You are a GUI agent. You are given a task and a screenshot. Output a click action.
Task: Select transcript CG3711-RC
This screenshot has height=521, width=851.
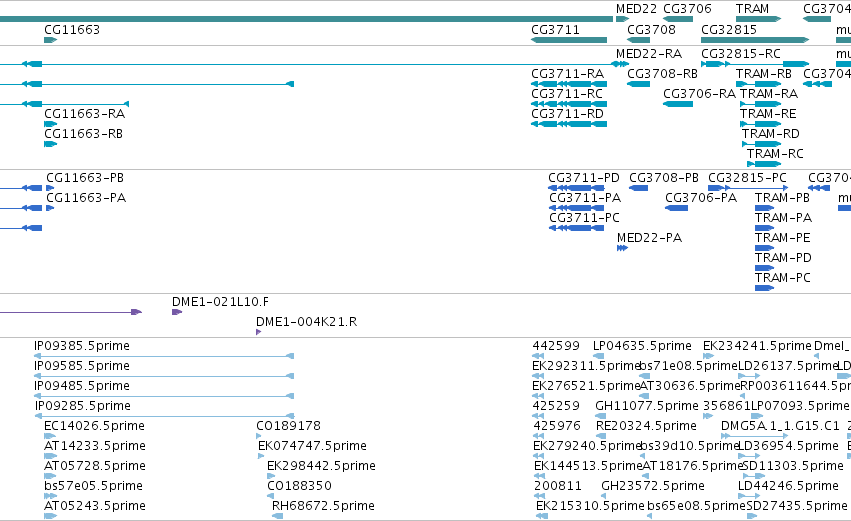tap(567, 94)
